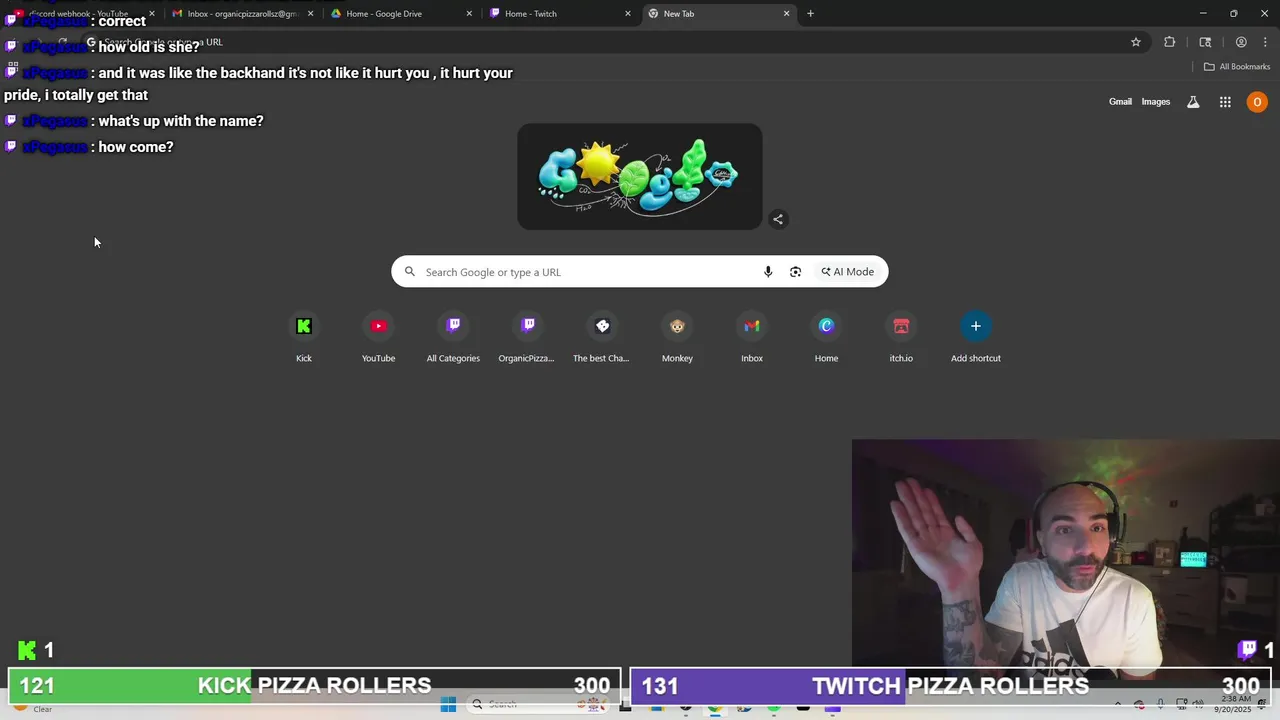Open Search Labs flask icon

click(x=1193, y=102)
